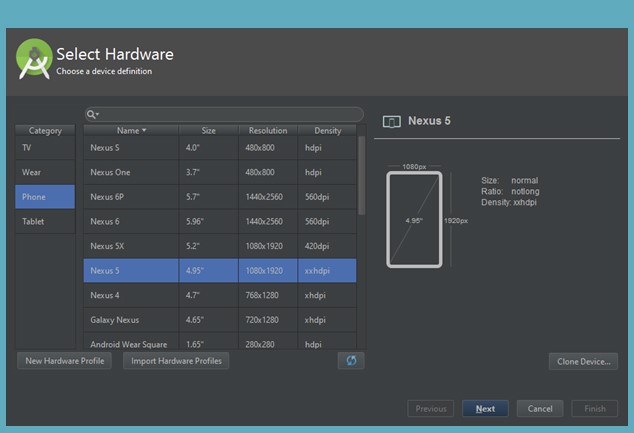Click 'Choose a device definition' subtitle

(x=104, y=71)
